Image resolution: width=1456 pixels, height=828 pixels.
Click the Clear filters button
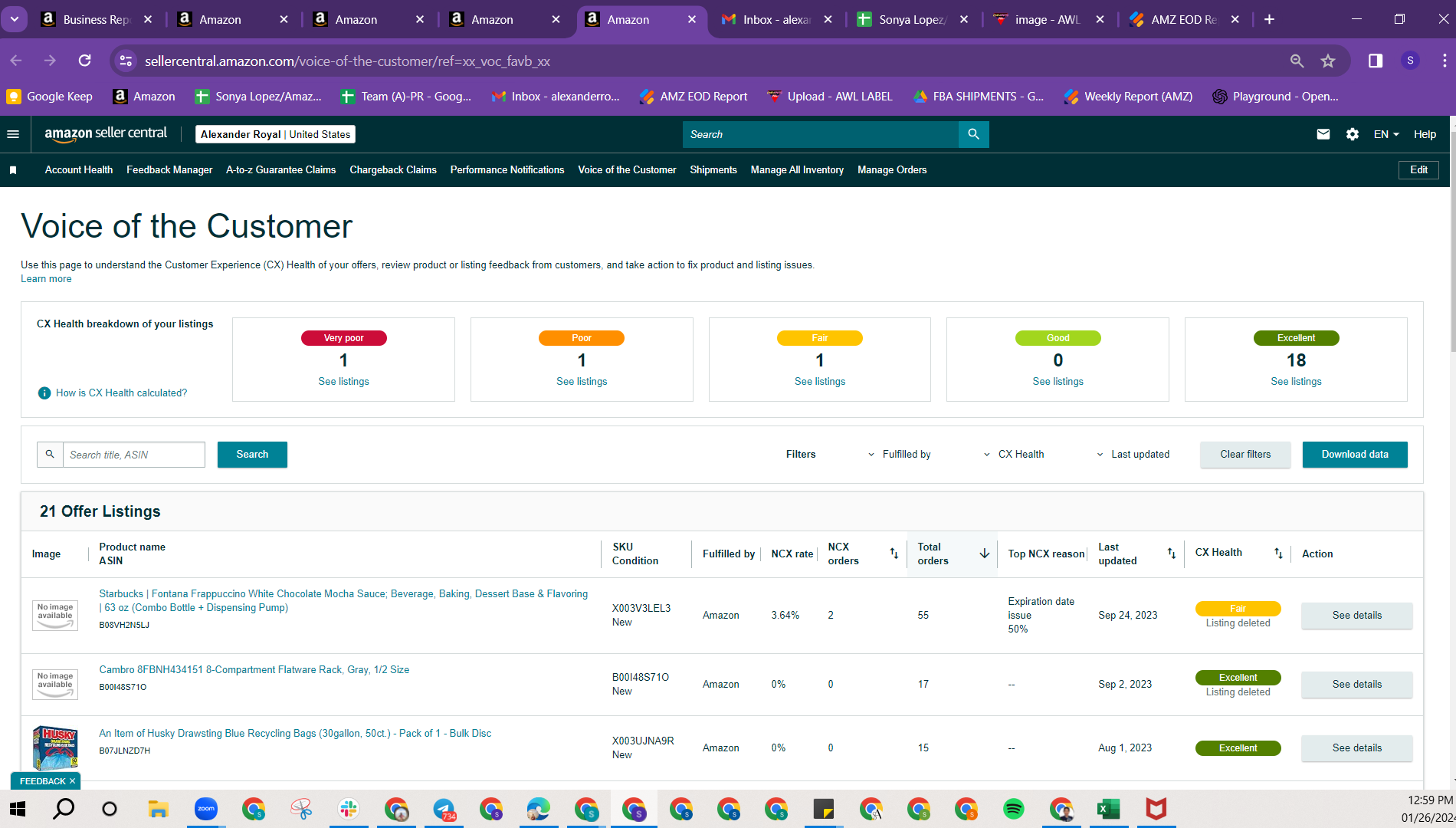pyautogui.click(x=1245, y=455)
